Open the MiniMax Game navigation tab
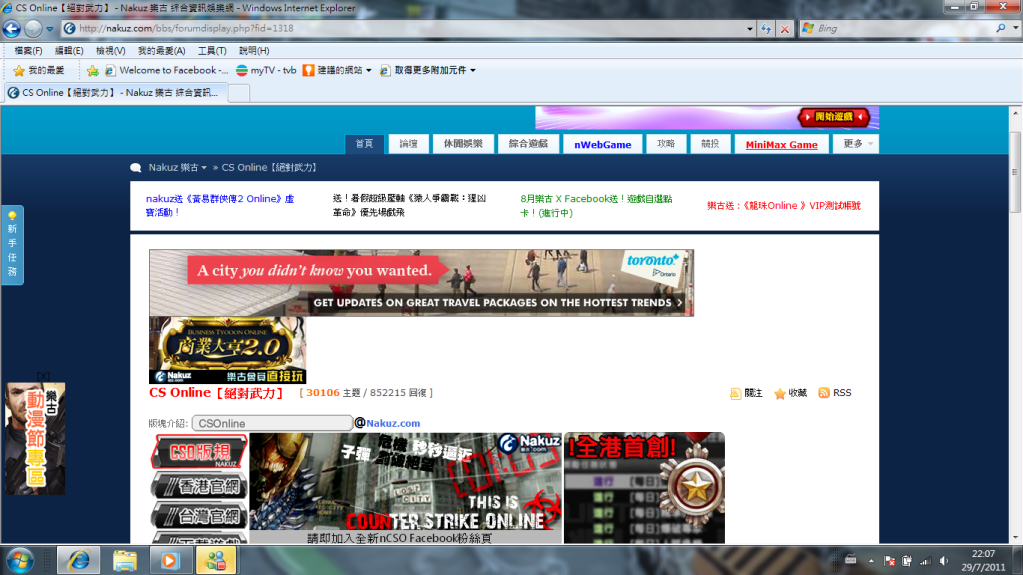The image size is (1023, 575). pos(782,144)
